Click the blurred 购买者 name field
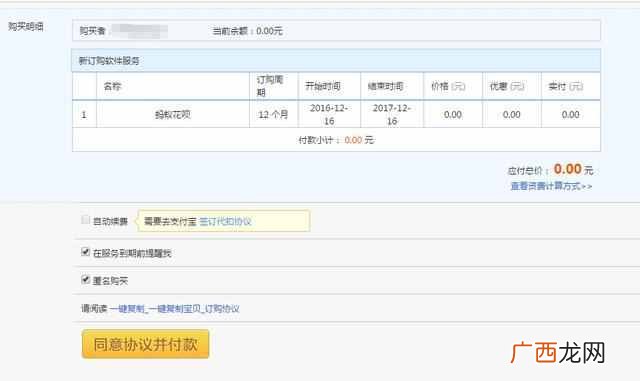 tap(140, 31)
